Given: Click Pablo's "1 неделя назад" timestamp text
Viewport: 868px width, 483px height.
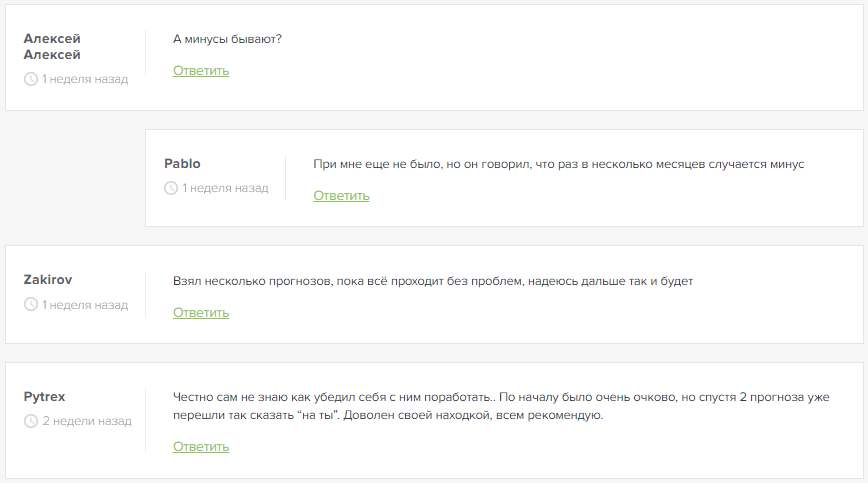Looking at the screenshot, I should click(x=226, y=188).
